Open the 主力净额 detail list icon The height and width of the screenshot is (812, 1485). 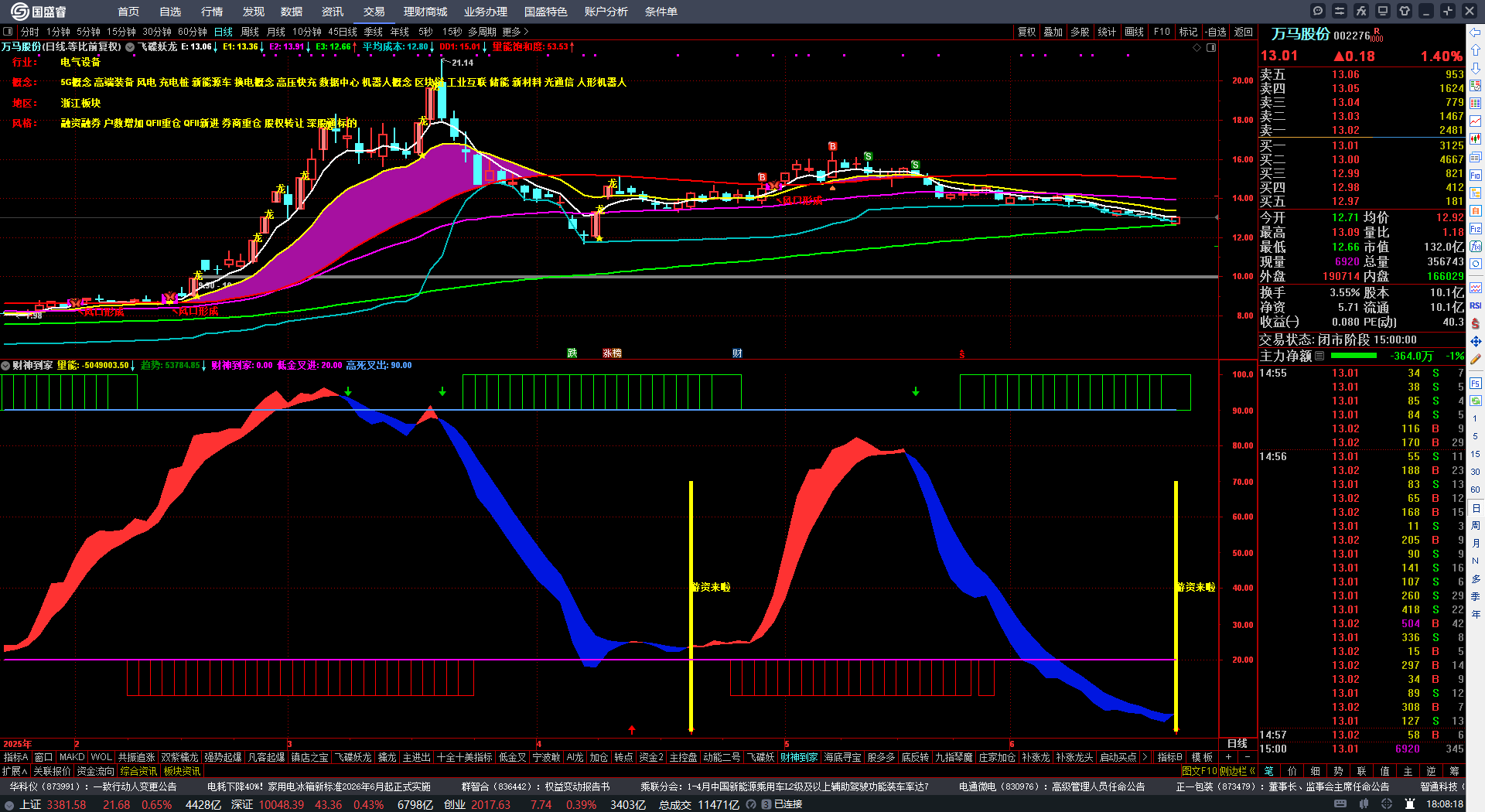point(1319,356)
